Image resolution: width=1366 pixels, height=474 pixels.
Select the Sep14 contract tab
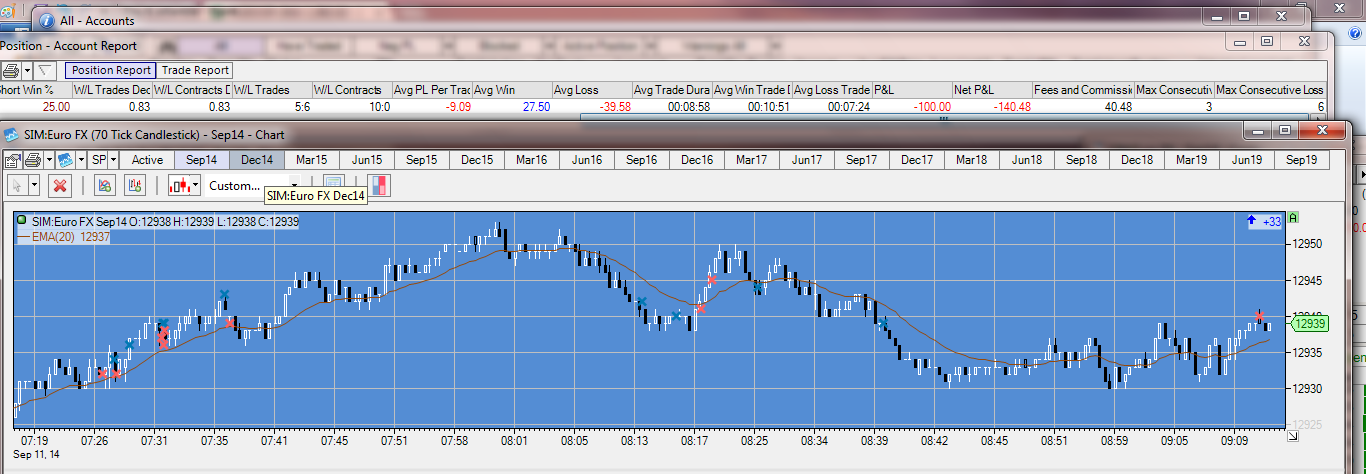201,160
